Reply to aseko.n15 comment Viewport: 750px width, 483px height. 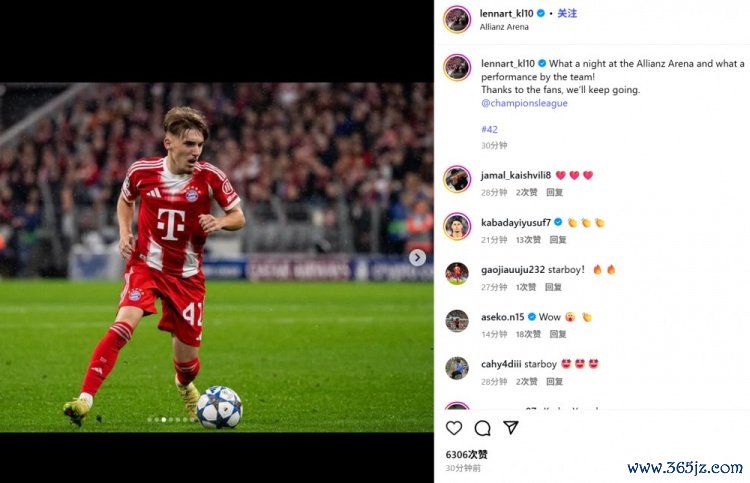click(558, 334)
